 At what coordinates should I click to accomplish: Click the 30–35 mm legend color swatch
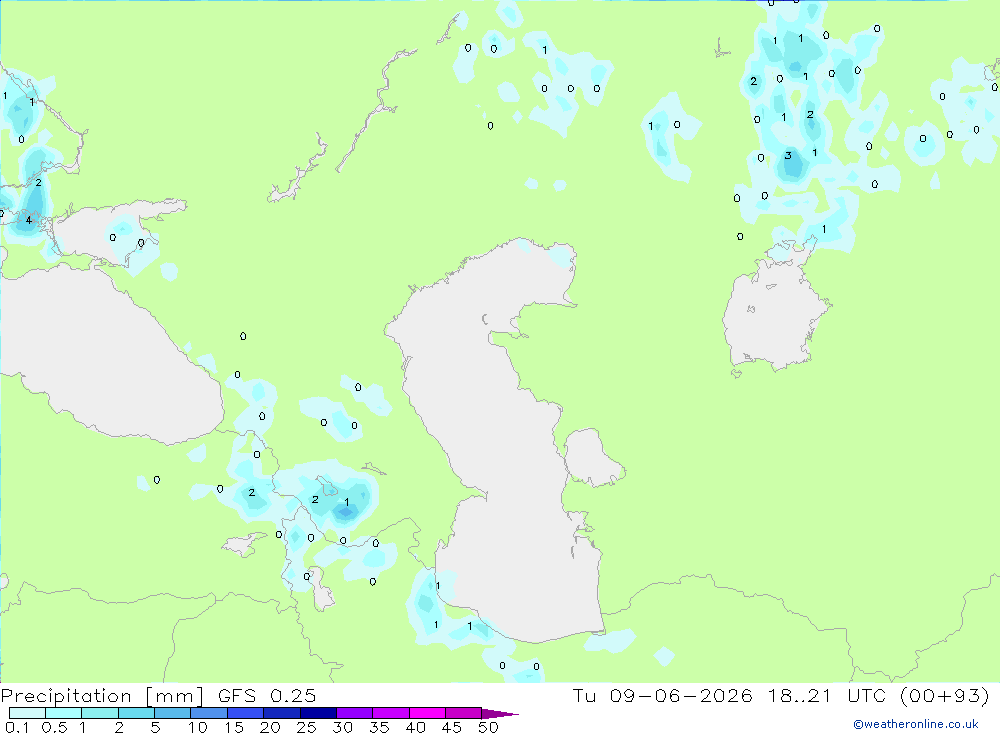point(355,713)
